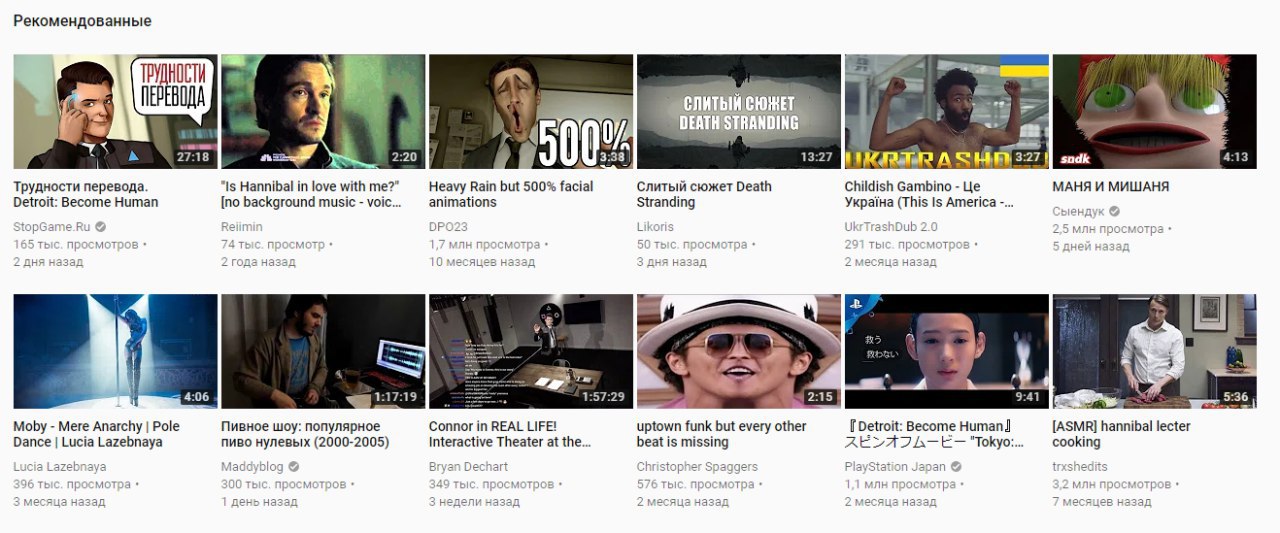
Task: Click the title "Is Hannibal in love with me?"
Action: pos(311,194)
